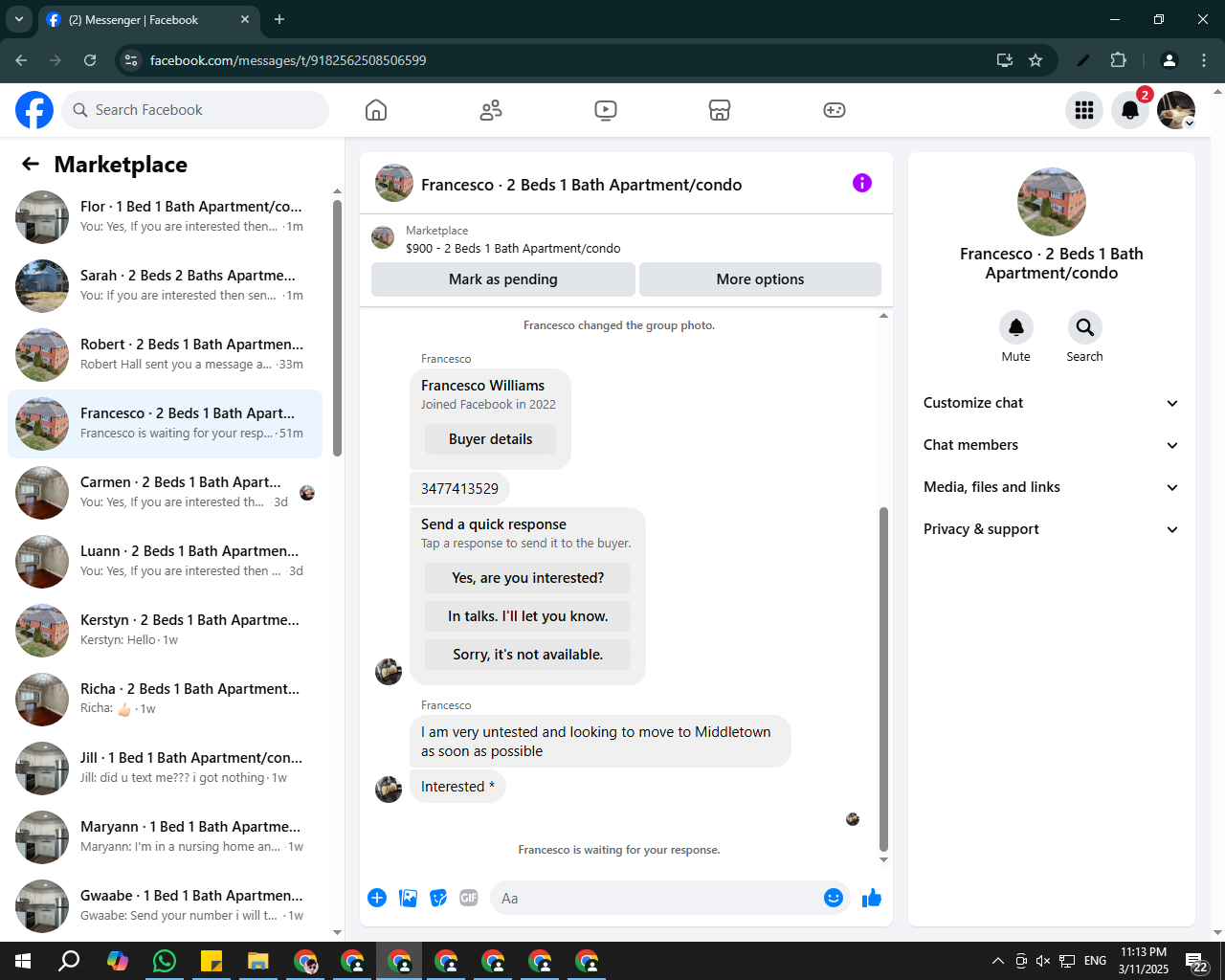Open the Facebook logo home link
Screen dimensions: 1225x980
[34, 110]
